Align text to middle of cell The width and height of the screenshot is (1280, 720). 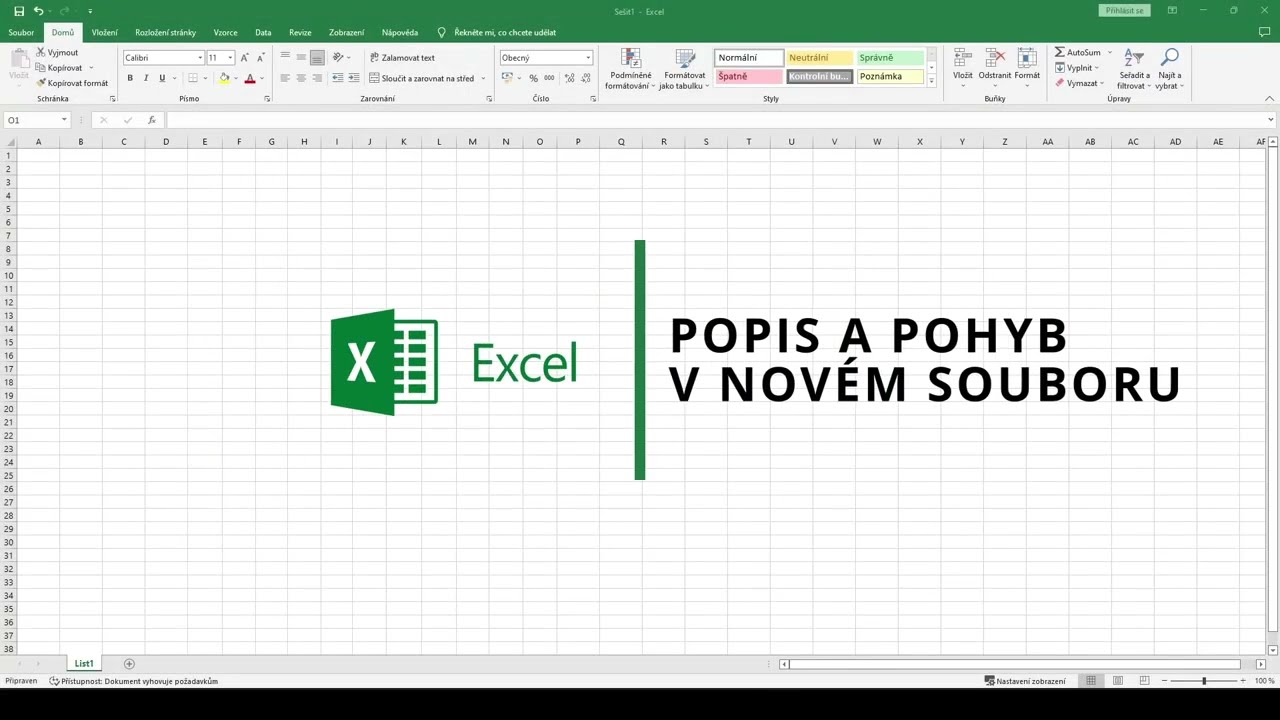(301, 57)
